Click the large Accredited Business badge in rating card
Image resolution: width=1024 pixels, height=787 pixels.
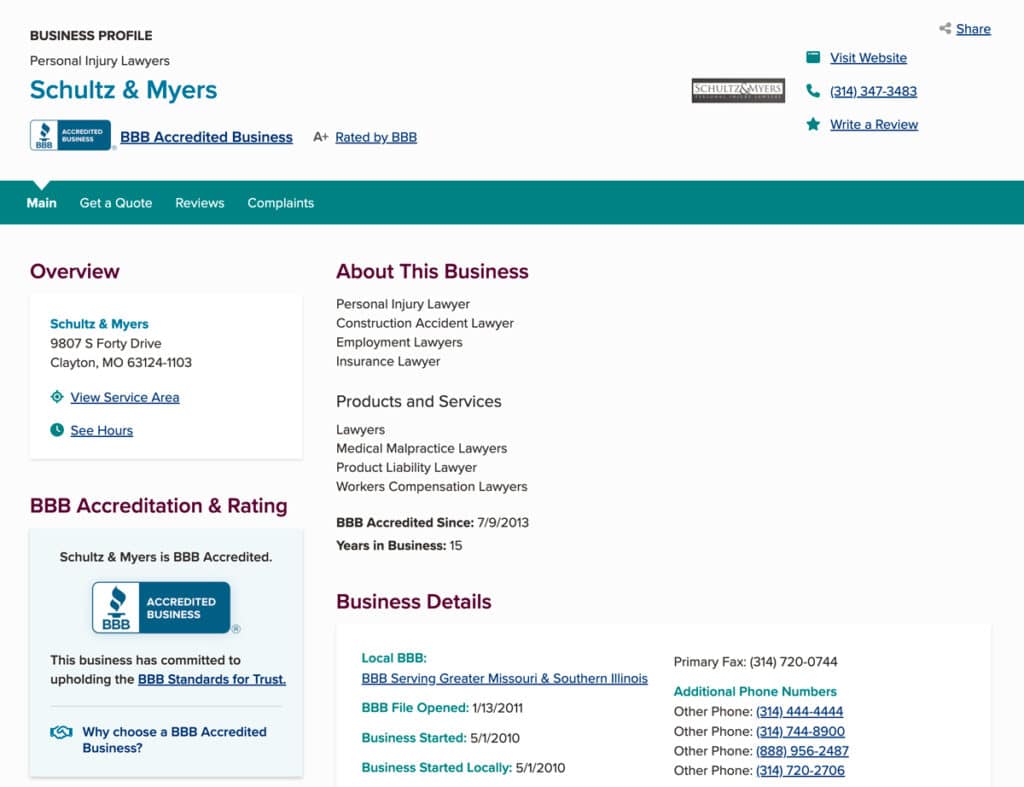(161, 607)
